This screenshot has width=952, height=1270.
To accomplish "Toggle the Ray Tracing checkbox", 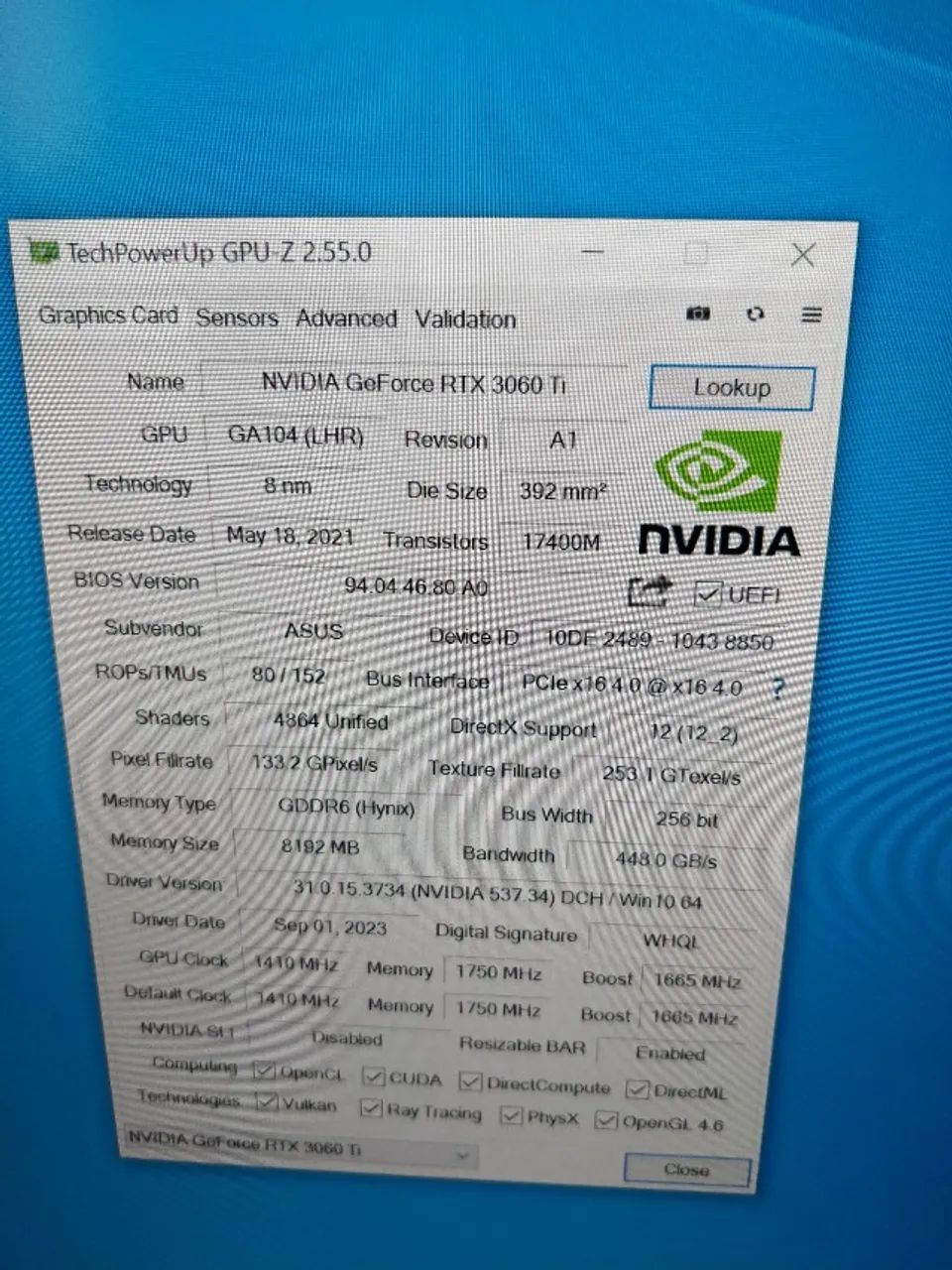I will click(371, 1107).
